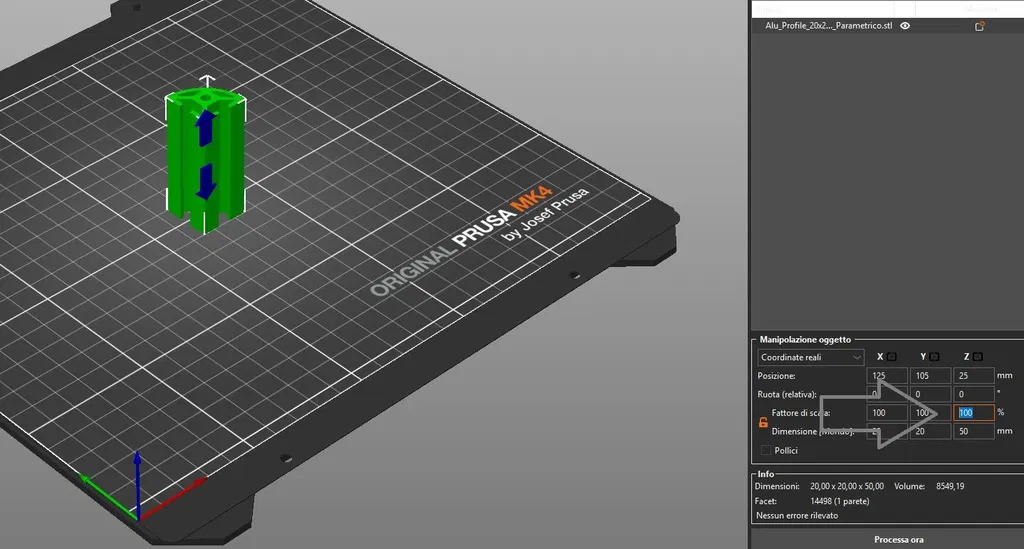The height and width of the screenshot is (549, 1024).
Task: Click the Z axis reset icon
Action: coord(978,357)
